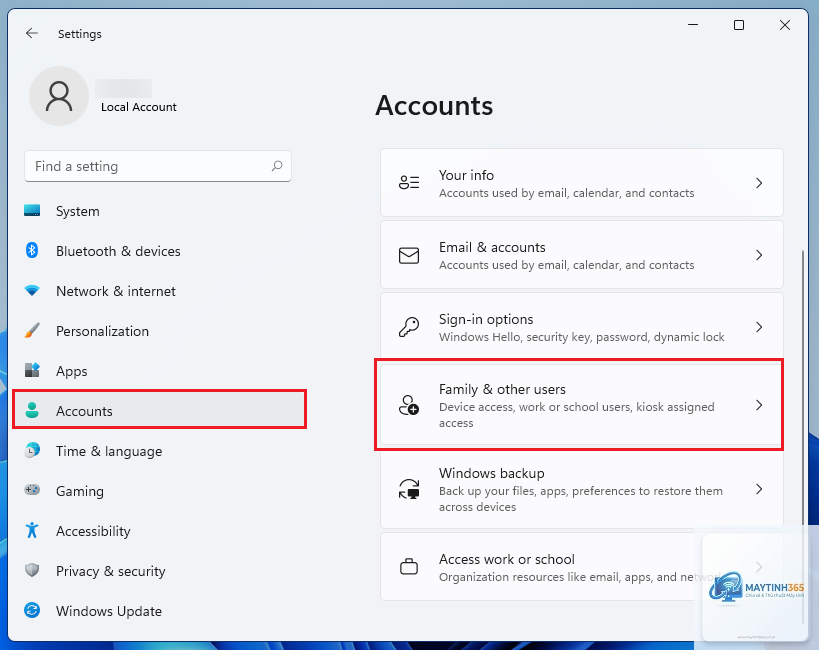Click the Network wifi icon

coord(32,291)
